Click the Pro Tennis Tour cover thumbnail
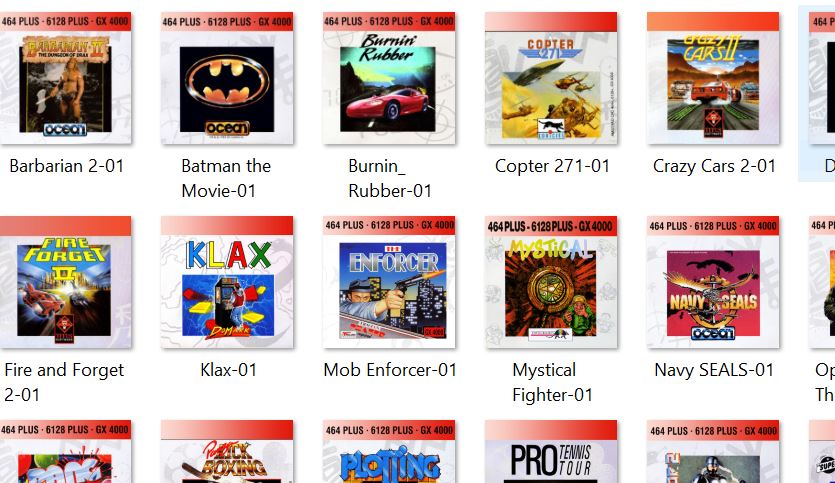This screenshot has width=835, height=483. click(551, 452)
